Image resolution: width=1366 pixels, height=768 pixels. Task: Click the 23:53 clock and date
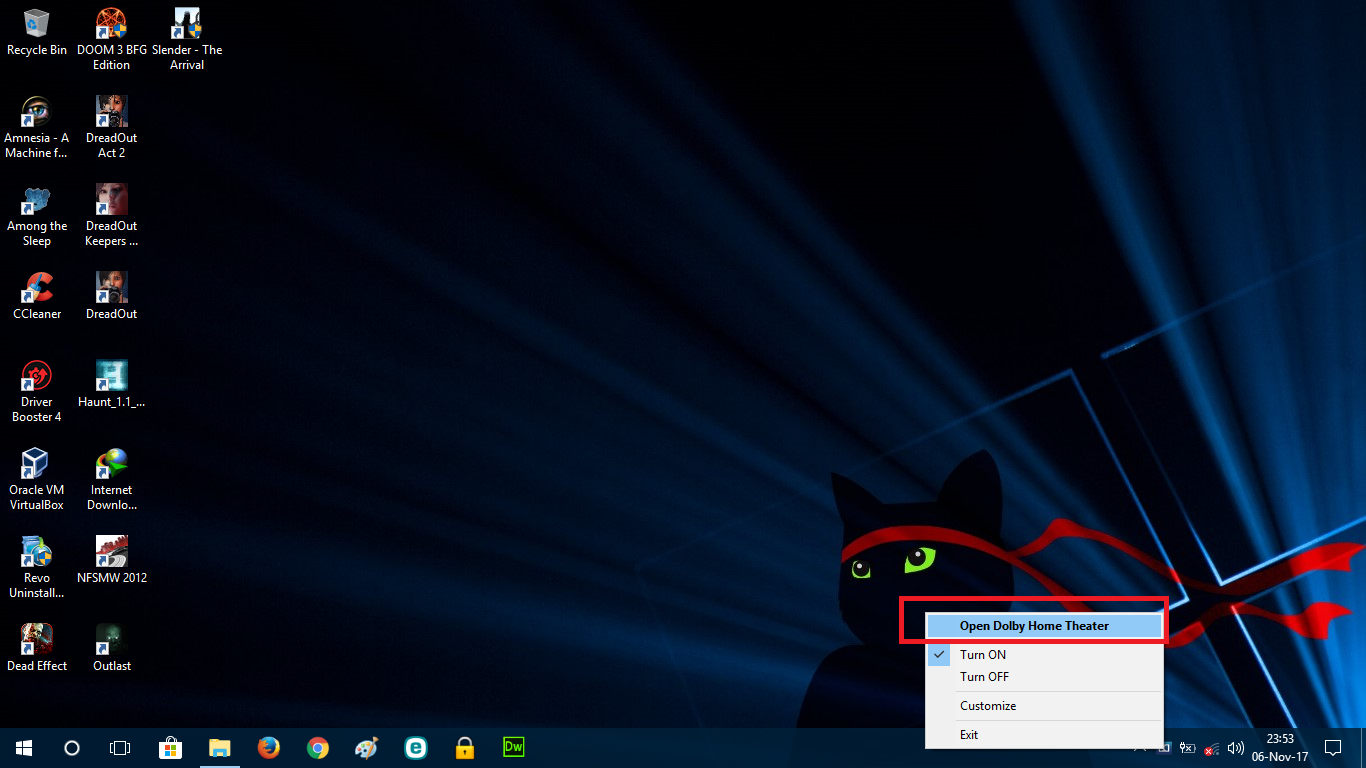1280,747
